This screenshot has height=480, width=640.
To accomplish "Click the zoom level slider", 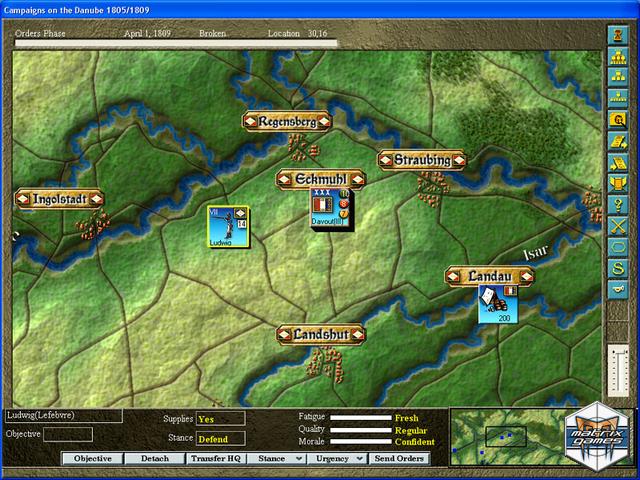I will pyautogui.click(x=618, y=372).
